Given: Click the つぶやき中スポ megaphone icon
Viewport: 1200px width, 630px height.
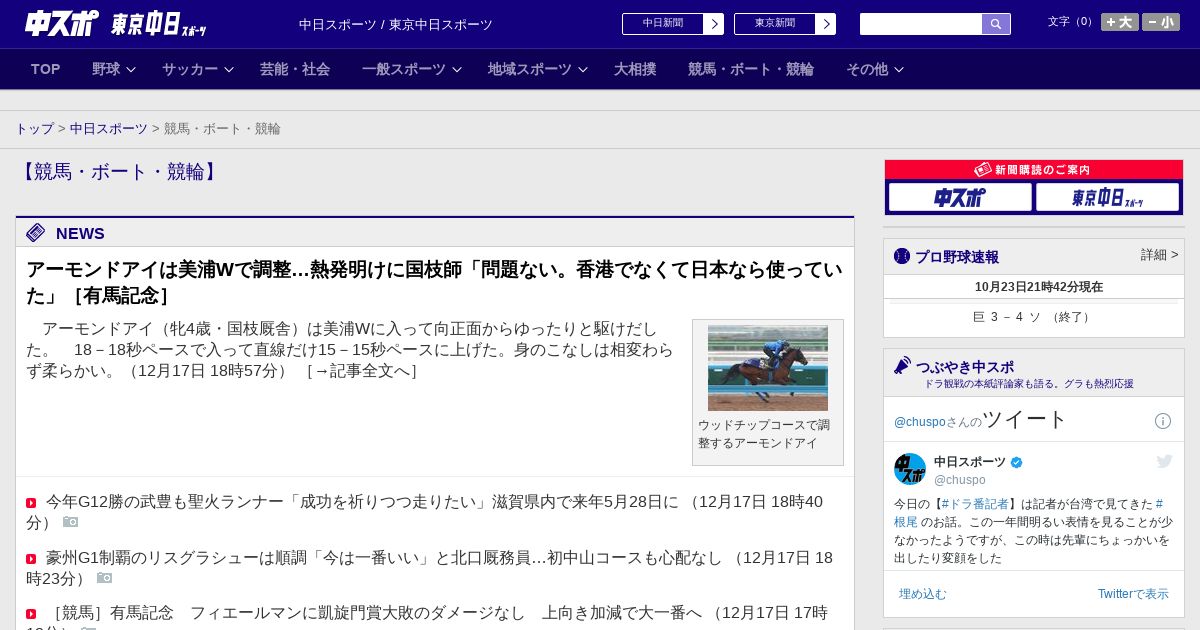Looking at the screenshot, I should click(903, 366).
